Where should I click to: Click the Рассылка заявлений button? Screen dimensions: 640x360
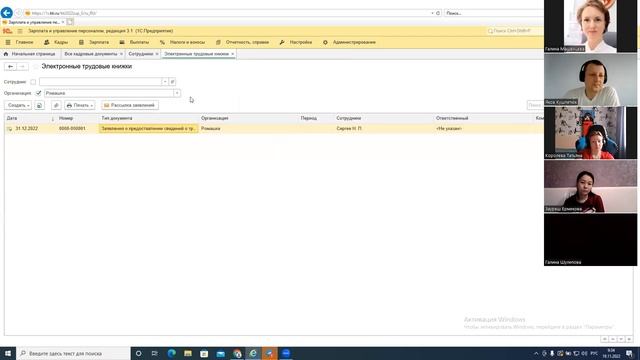coord(130,105)
